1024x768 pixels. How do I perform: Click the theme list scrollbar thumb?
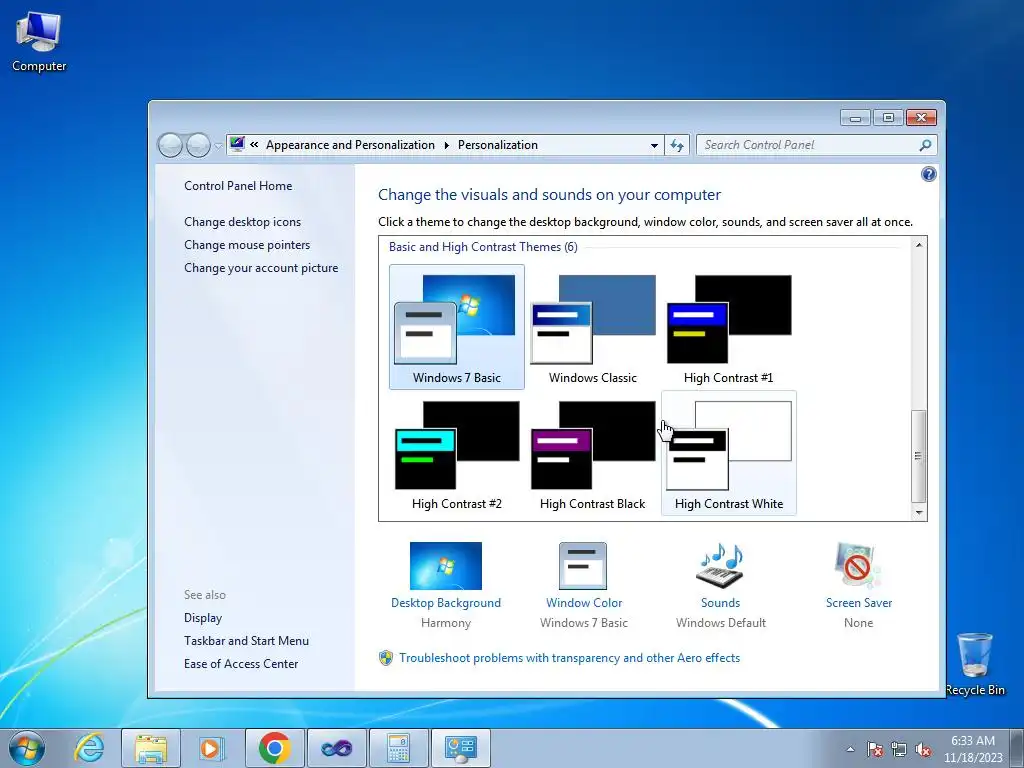point(919,456)
